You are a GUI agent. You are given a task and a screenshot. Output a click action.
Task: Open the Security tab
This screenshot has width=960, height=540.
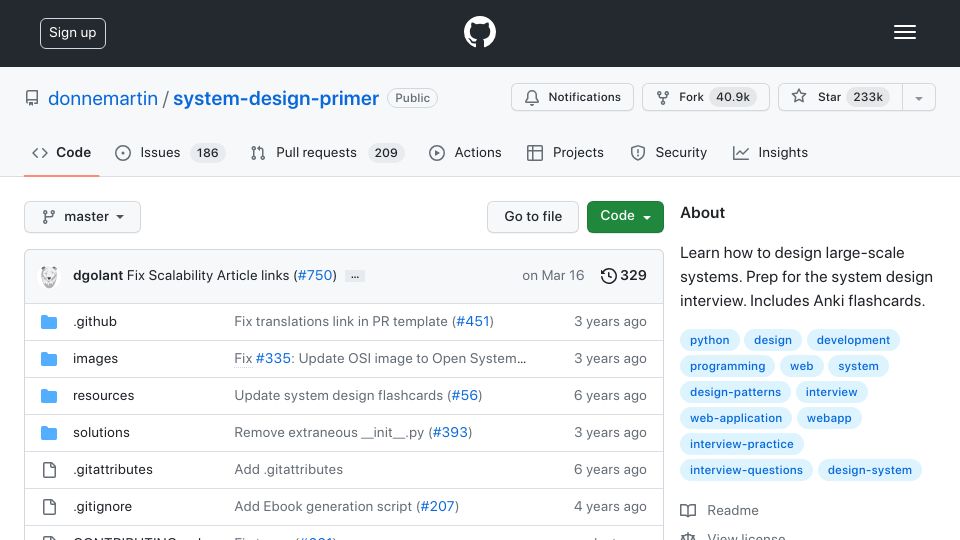tap(669, 152)
